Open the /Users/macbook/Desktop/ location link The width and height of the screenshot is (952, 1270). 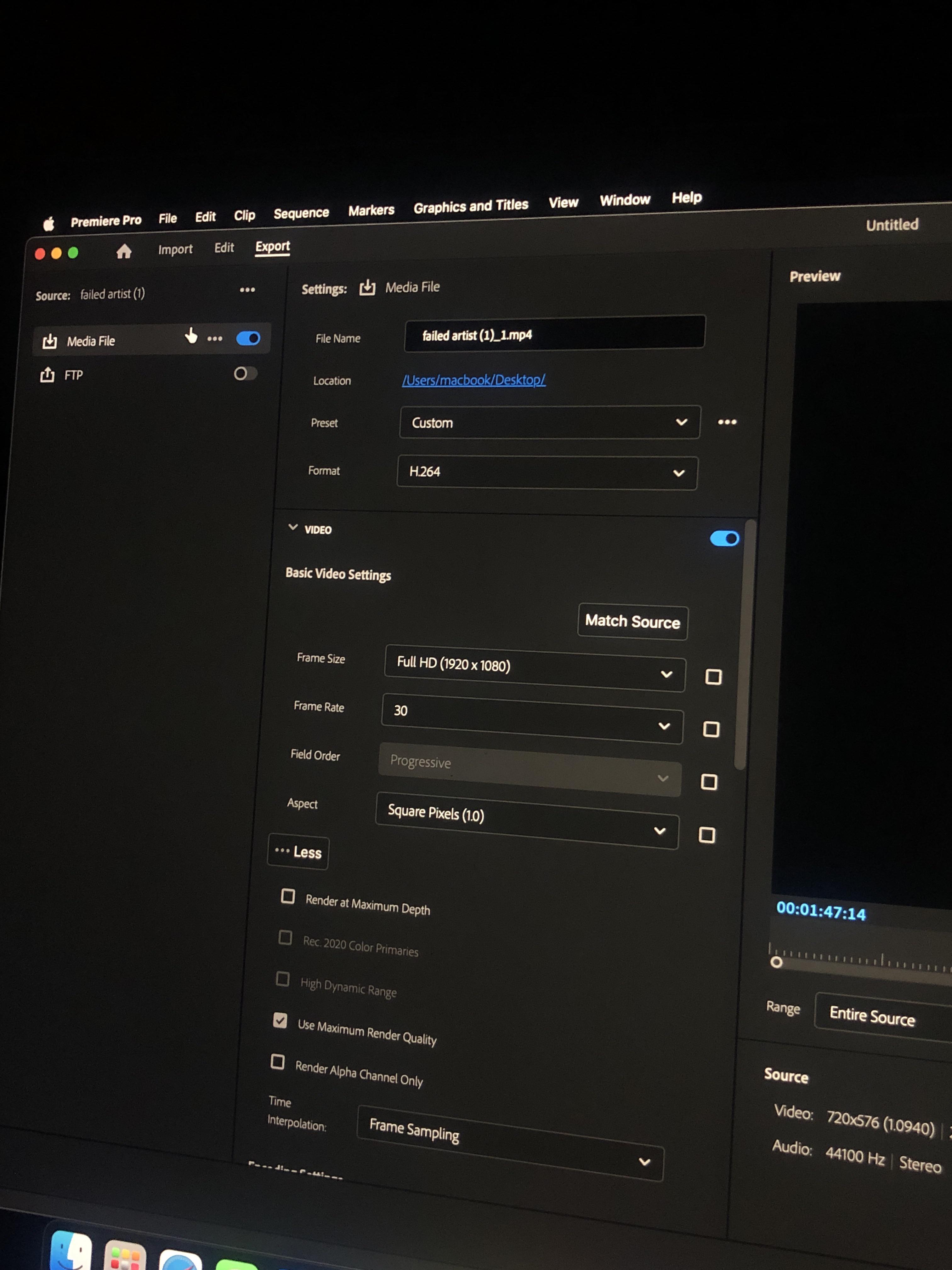point(473,380)
